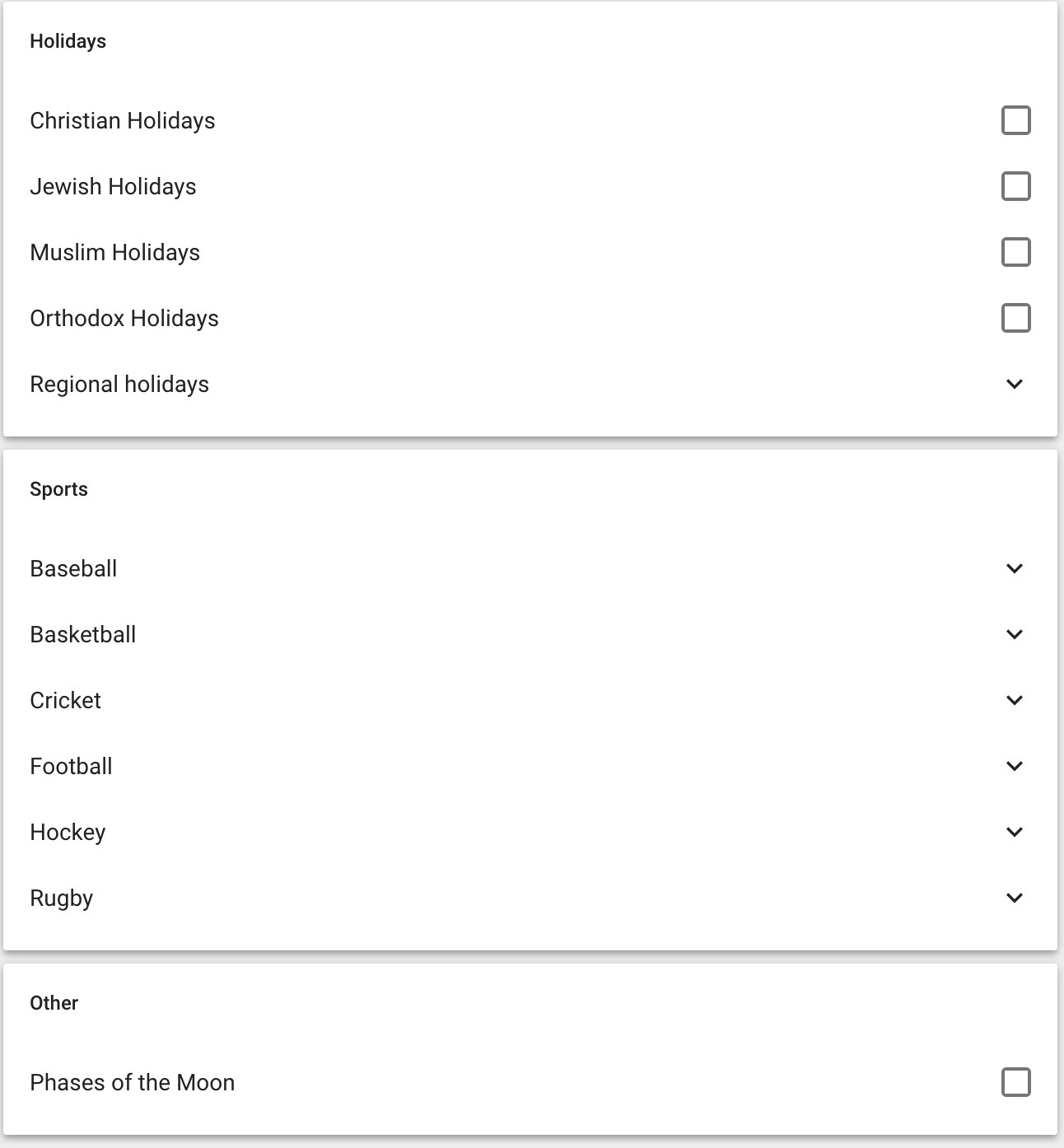1064x1148 pixels.
Task: Expand Regional holidays chevron arrow
Action: pos(1015,384)
